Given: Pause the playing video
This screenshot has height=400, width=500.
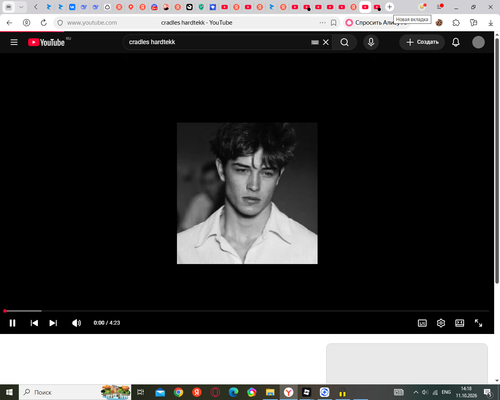Looking at the screenshot, I should [12, 323].
